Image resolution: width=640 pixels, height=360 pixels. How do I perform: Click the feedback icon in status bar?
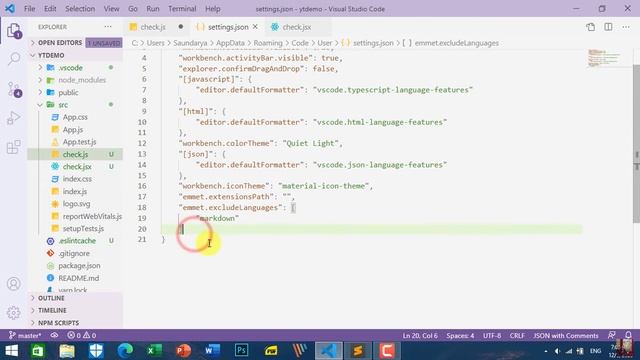tap(611, 335)
